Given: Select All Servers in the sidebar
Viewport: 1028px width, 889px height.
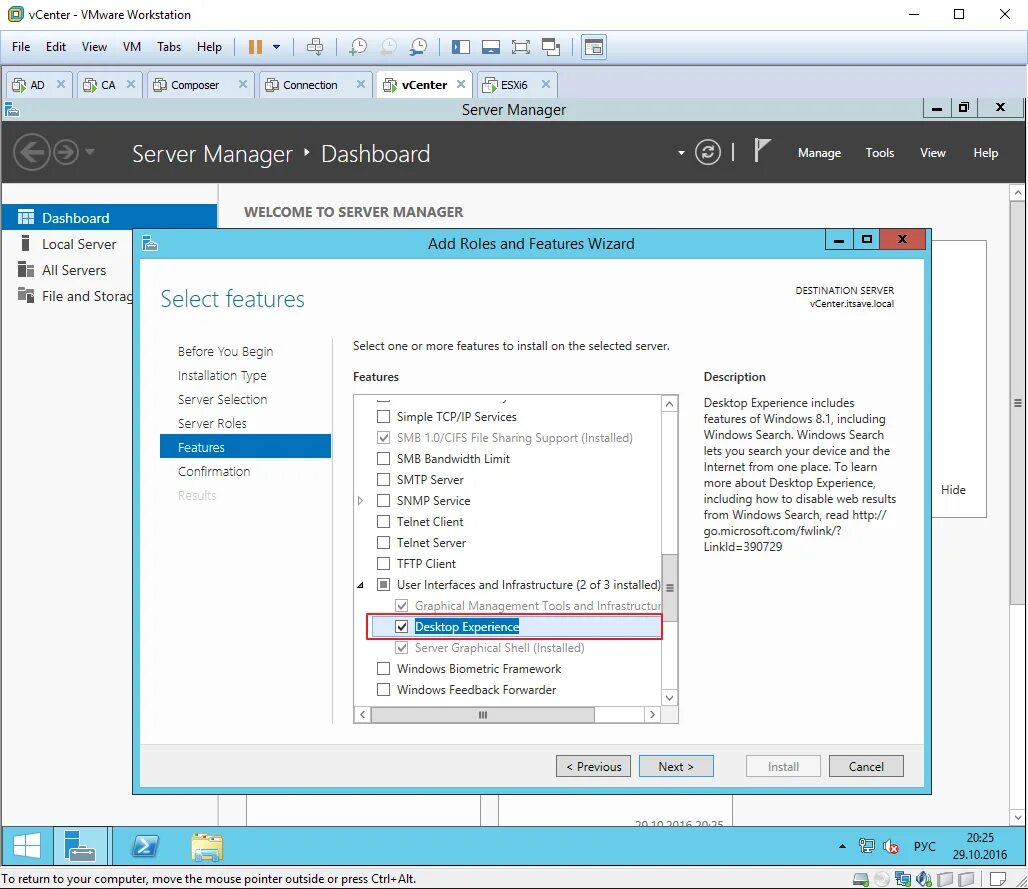Looking at the screenshot, I should 73,270.
